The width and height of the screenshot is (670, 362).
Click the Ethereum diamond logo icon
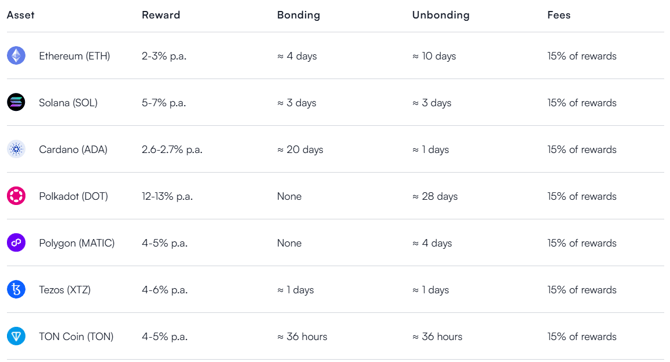pos(16,56)
